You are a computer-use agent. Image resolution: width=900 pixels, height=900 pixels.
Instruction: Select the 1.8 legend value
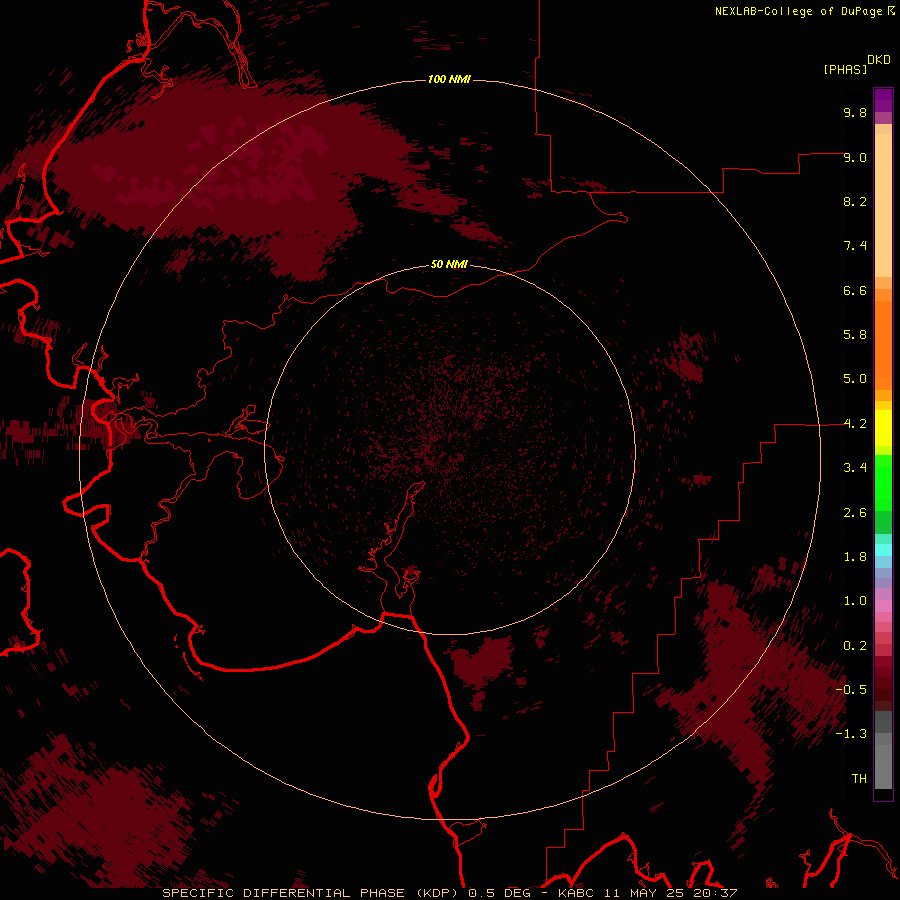pyautogui.click(x=855, y=557)
